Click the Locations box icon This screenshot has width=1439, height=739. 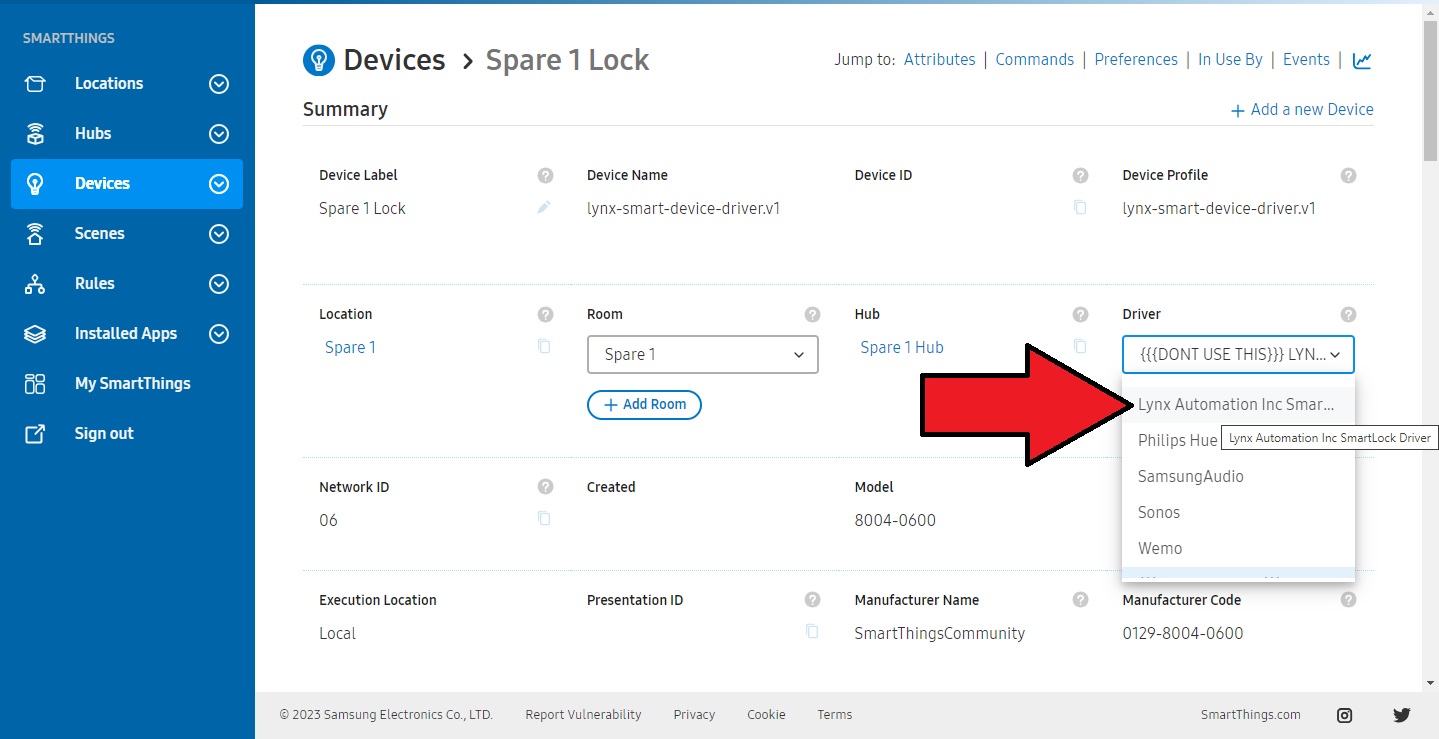click(35, 84)
